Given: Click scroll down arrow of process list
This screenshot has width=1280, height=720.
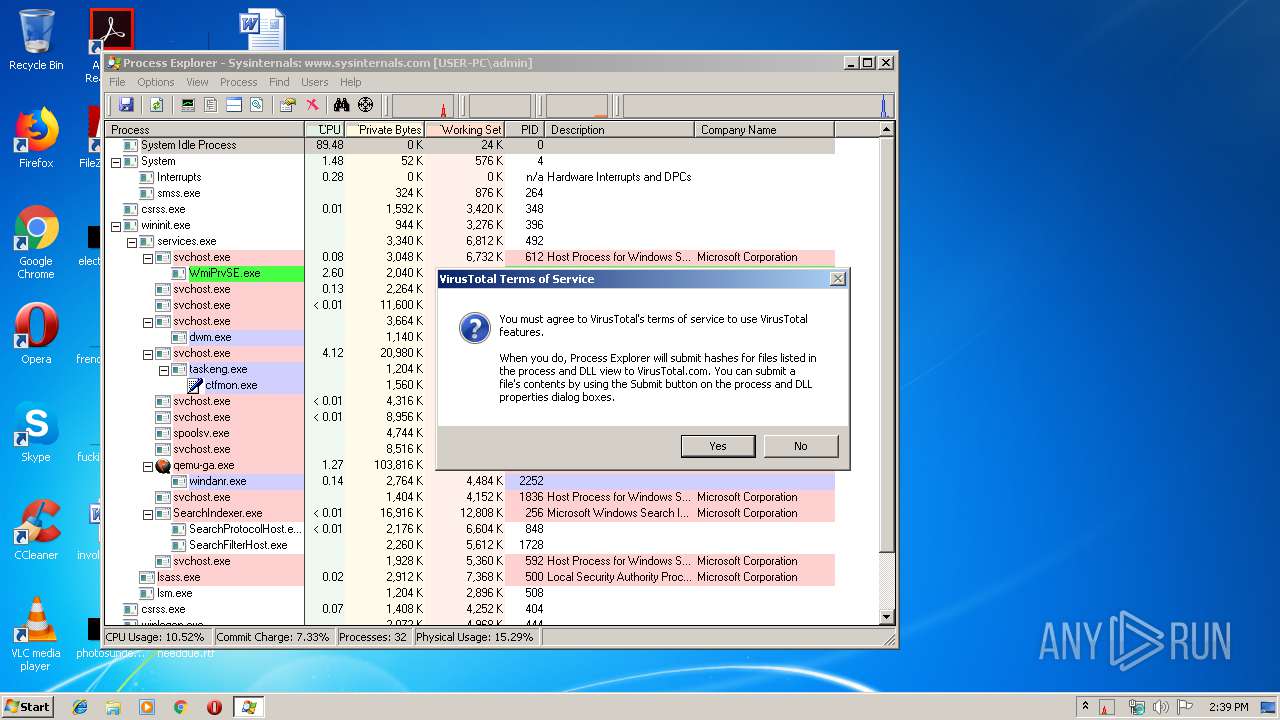Looking at the screenshot, I should [x=886, y=616].
